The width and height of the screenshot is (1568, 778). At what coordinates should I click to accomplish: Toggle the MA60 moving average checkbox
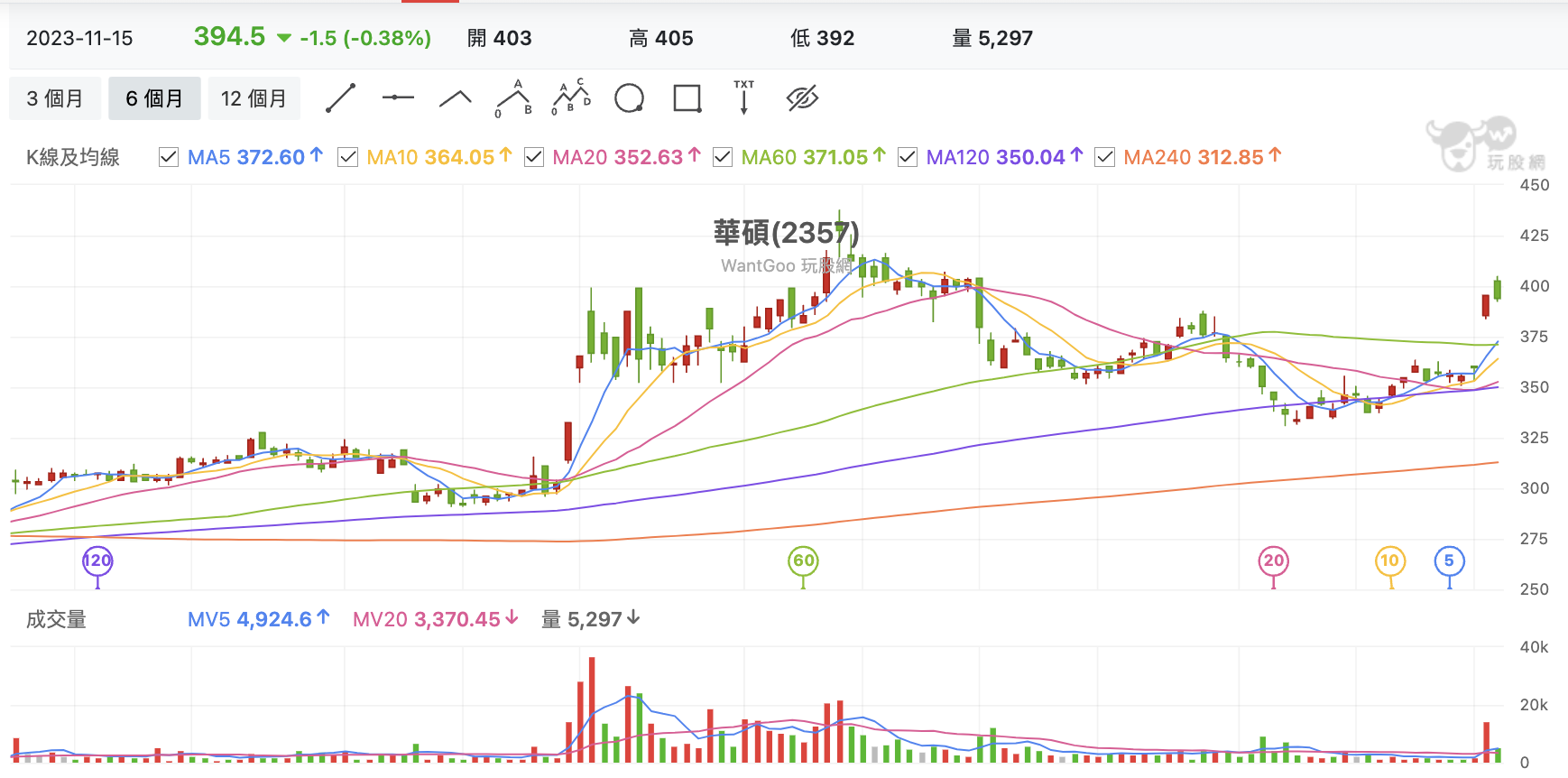click(x=723, y=157)
